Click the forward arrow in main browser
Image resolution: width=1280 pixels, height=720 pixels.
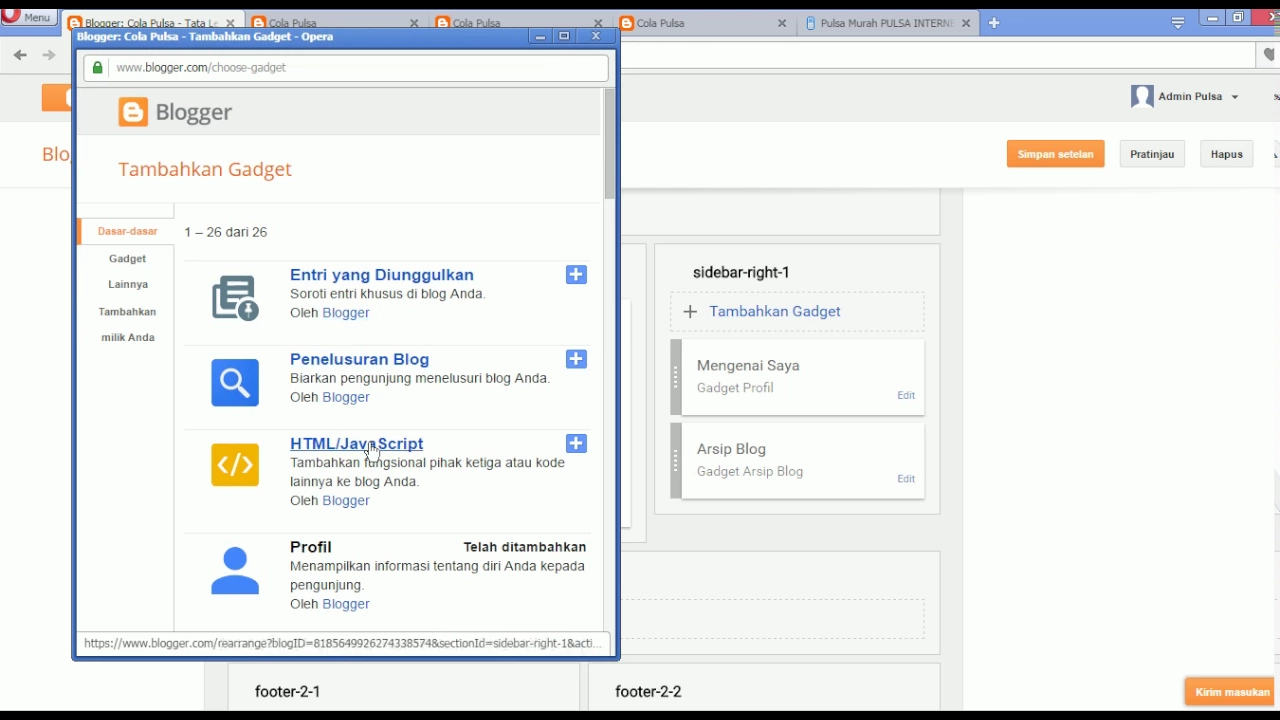(x=48, y=55)
